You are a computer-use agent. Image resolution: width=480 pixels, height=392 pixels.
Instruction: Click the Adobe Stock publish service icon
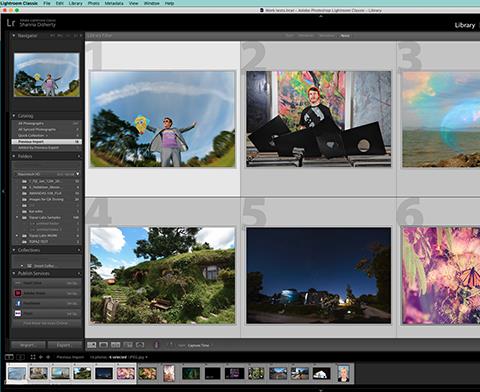(x=18, y=293)
